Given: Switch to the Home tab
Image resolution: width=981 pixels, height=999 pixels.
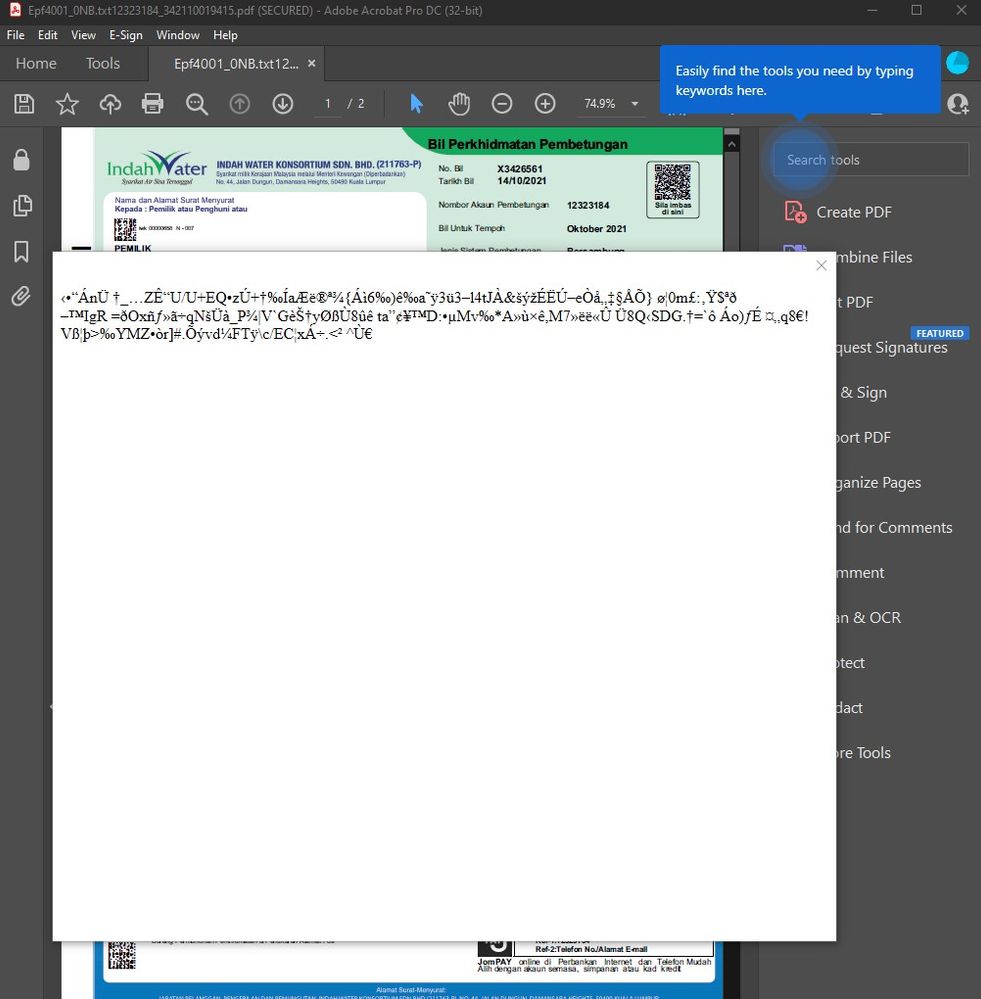Looking at the screenshot, I should tap(35, 63).
